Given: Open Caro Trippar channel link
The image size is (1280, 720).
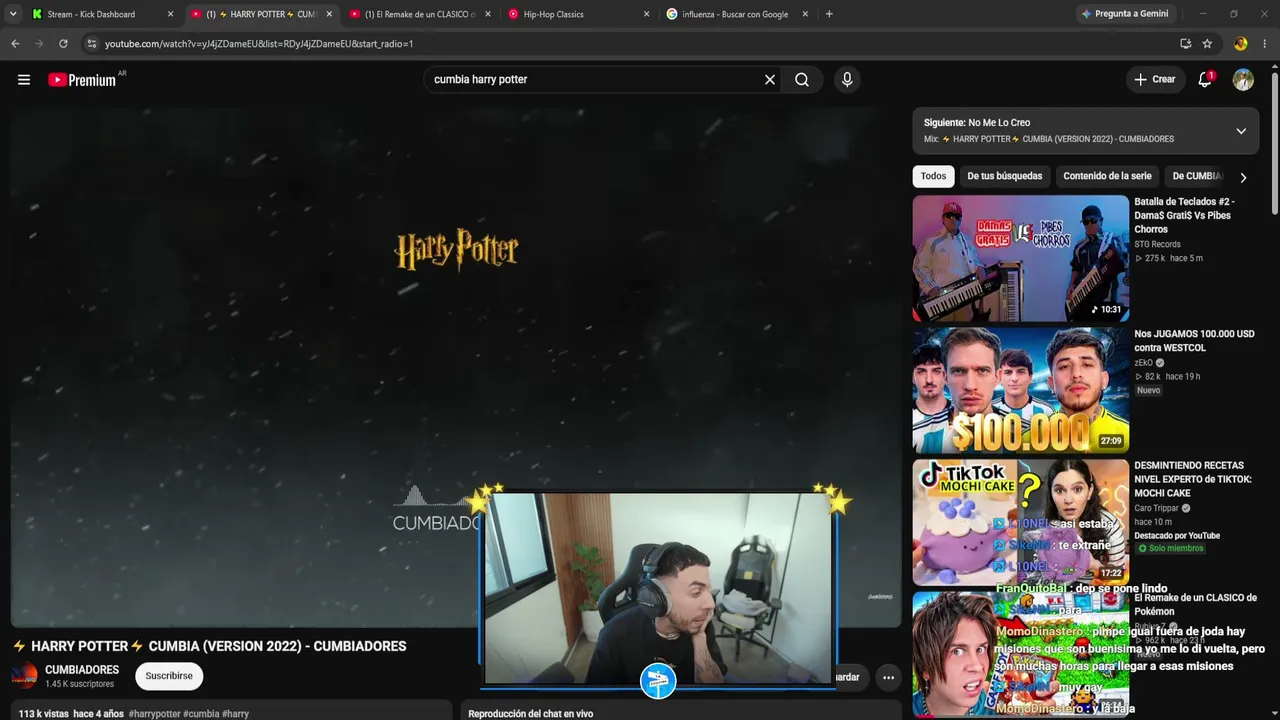Looking at the screenshot, I should (x=1156, y=508).
